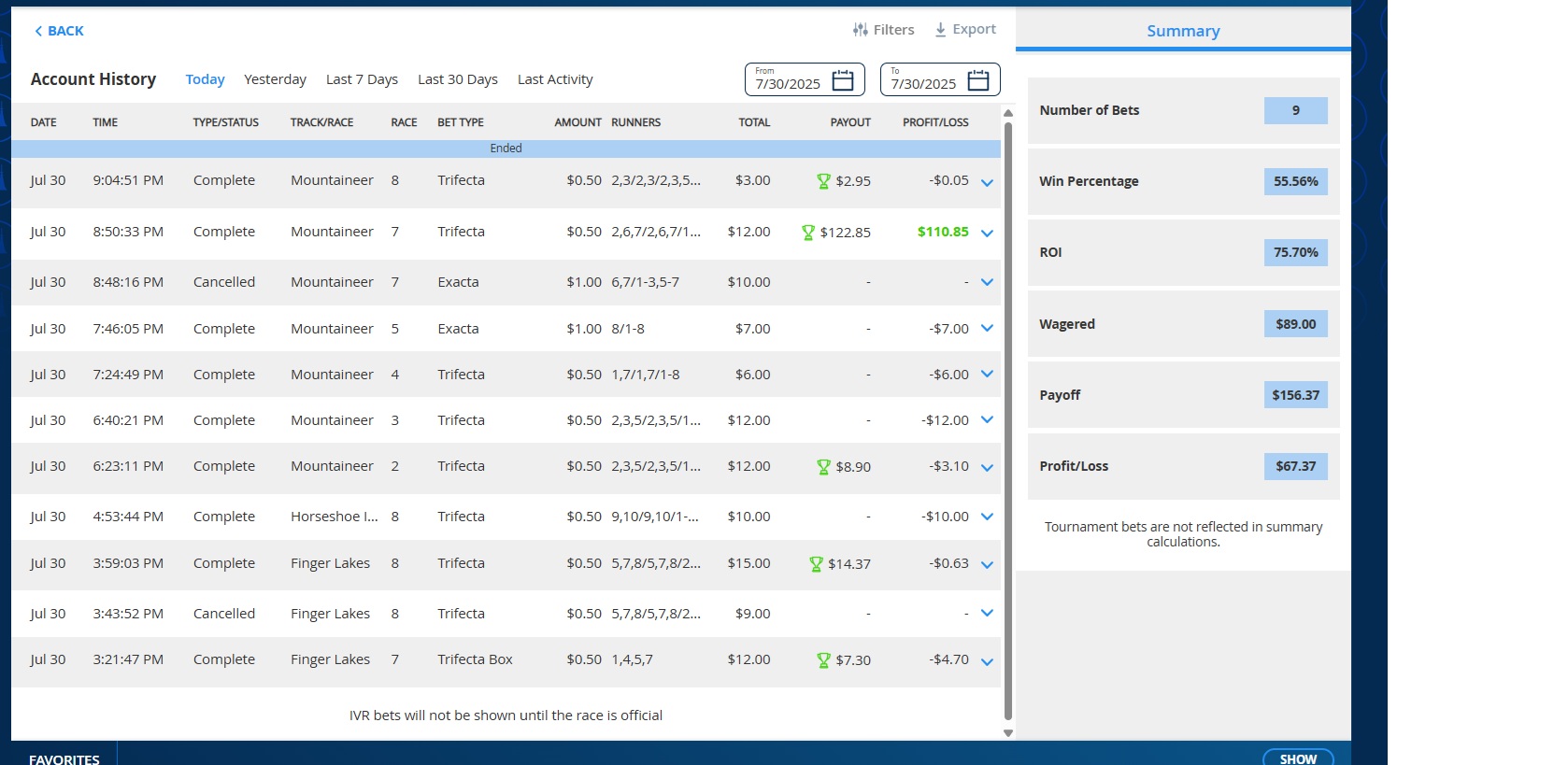Click the SHOW button for favorites

coord(1298,758)
